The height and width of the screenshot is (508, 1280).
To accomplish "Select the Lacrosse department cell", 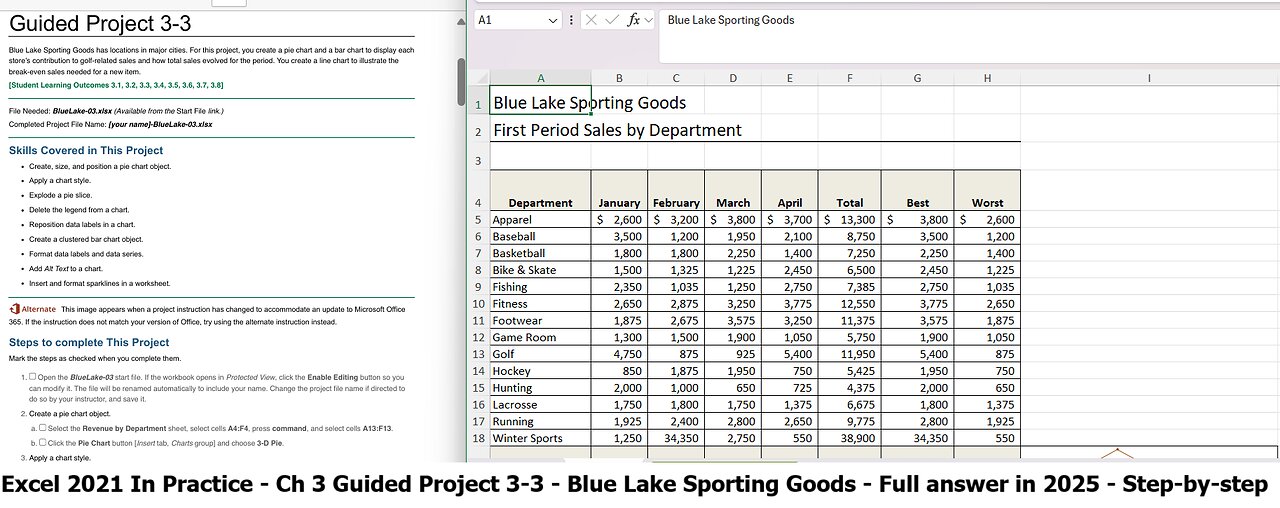I will [x=541, y=404].
